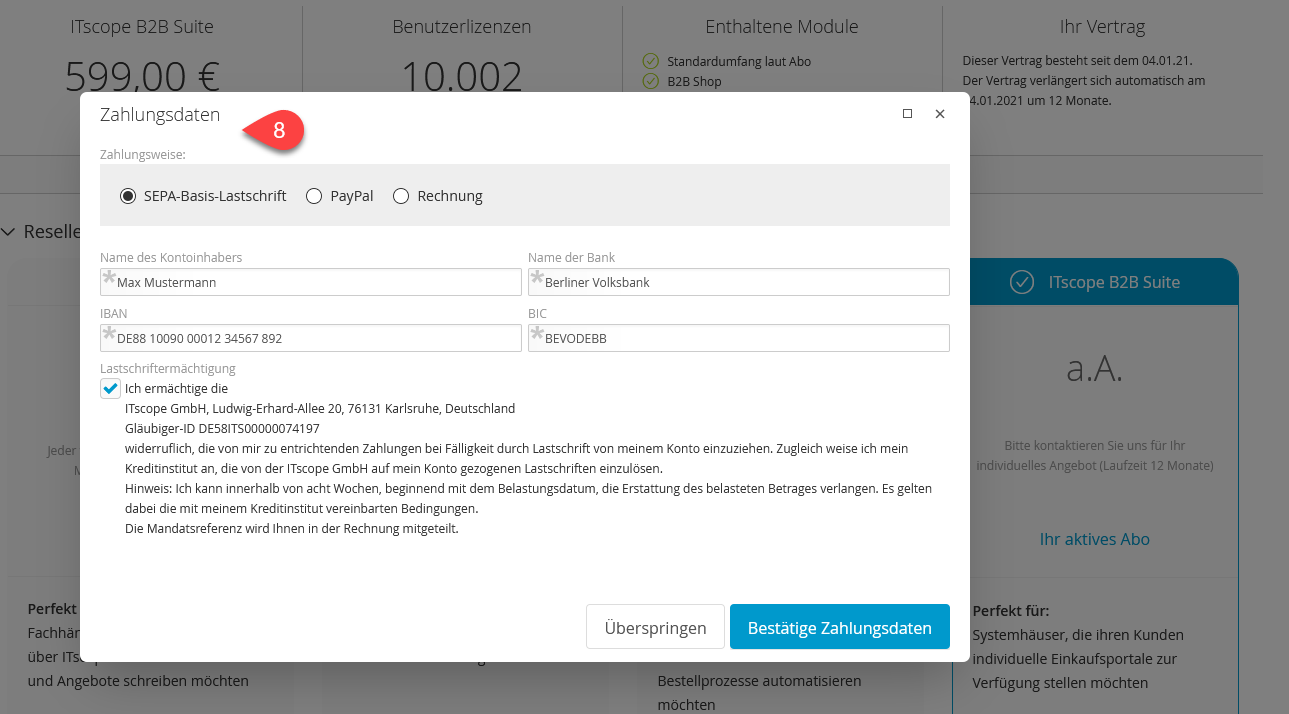Screen dimensions: 1289x714
Task: Click the Name des Kontoinhabers field
Action: 311,282
